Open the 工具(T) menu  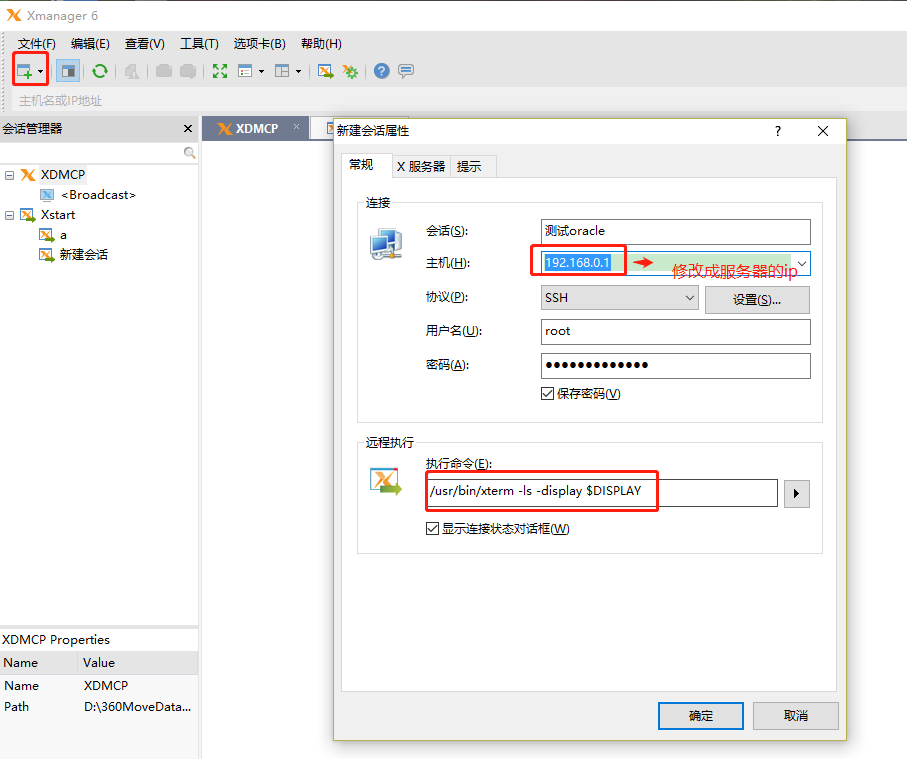coord(199,44)
